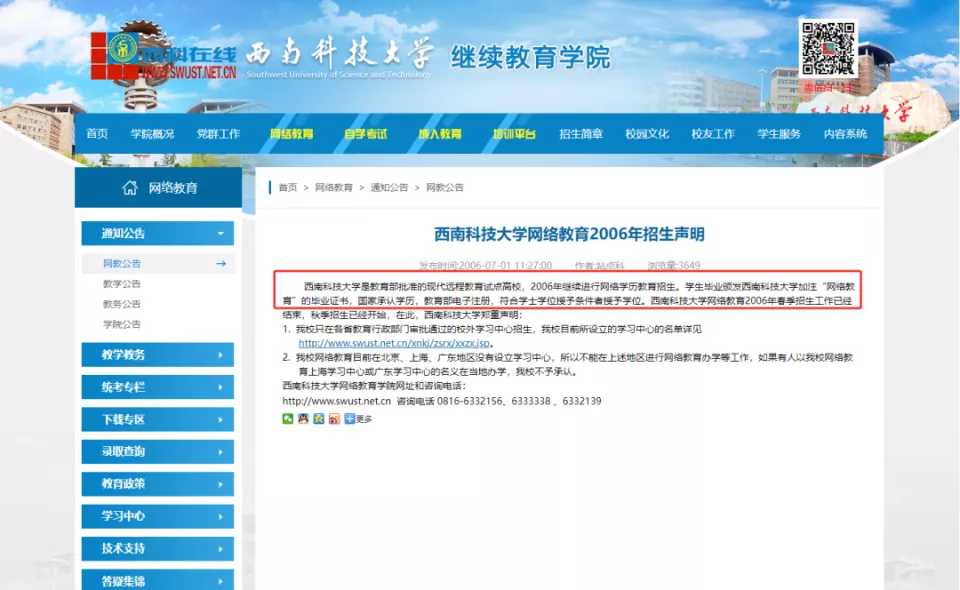
Task: Click the QZone star share icon
Action: (319, 419)
